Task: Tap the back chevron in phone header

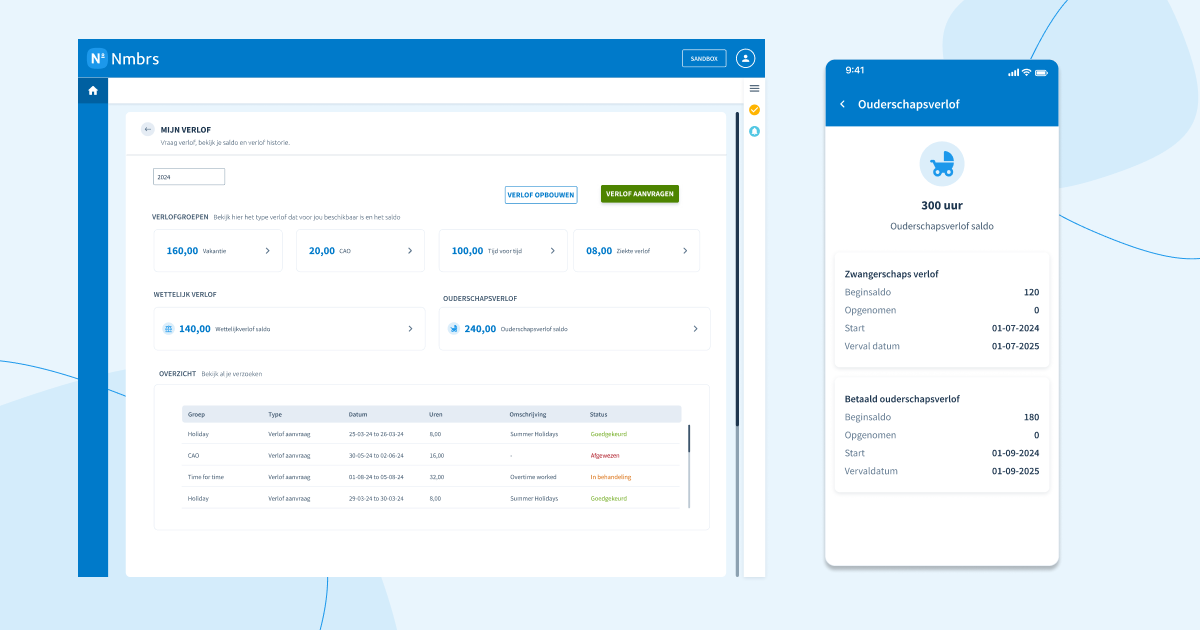Action: [x=843, y=104]
